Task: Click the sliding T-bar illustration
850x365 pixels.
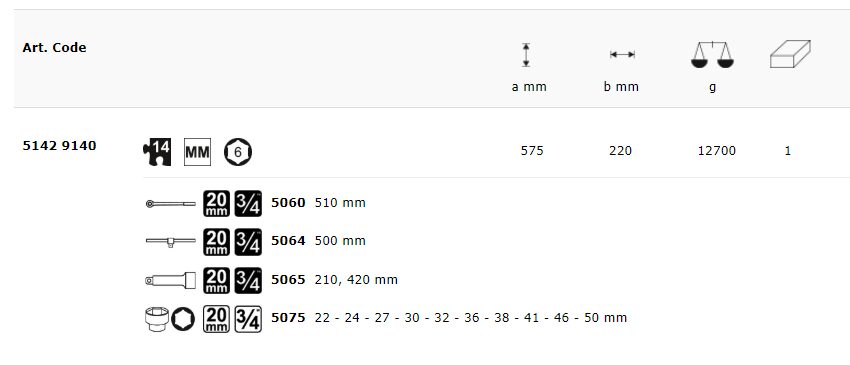Action: tap(171, 241)
